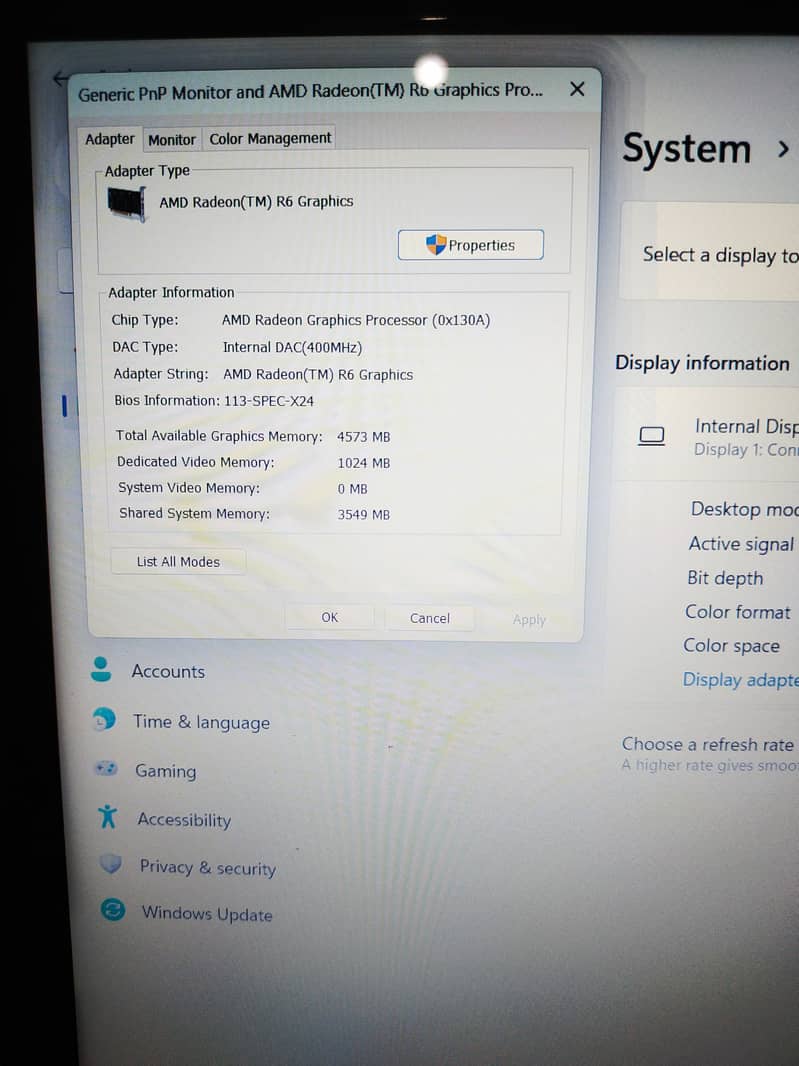Open Privacy & security settings

click(x=208, y=867)
